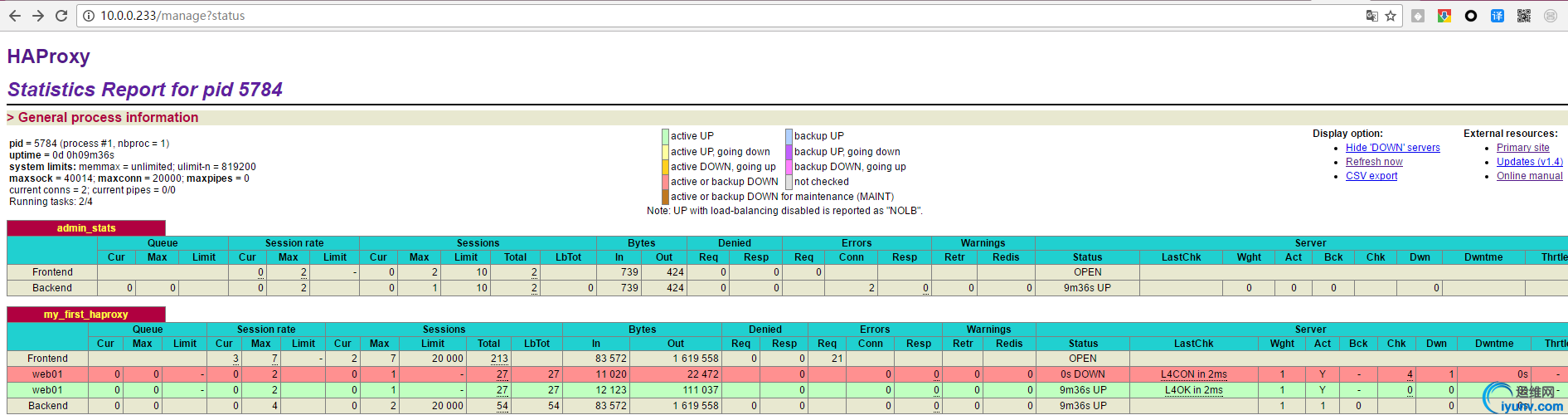Image resolution: width=1568 pixels, height=420 pixels.
Task: Click Hide 'DOWN' servers link
Action: click(x=1392, y=148)
